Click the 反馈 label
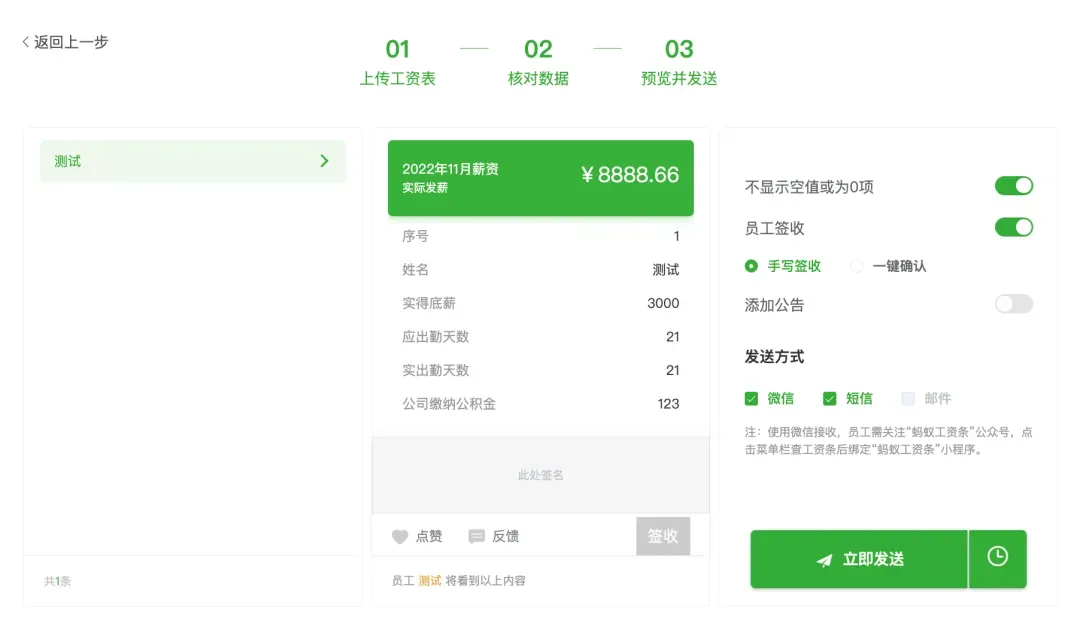Image resolution: width=1080 pixels, height=623 pixels. [x=506, y=536]
